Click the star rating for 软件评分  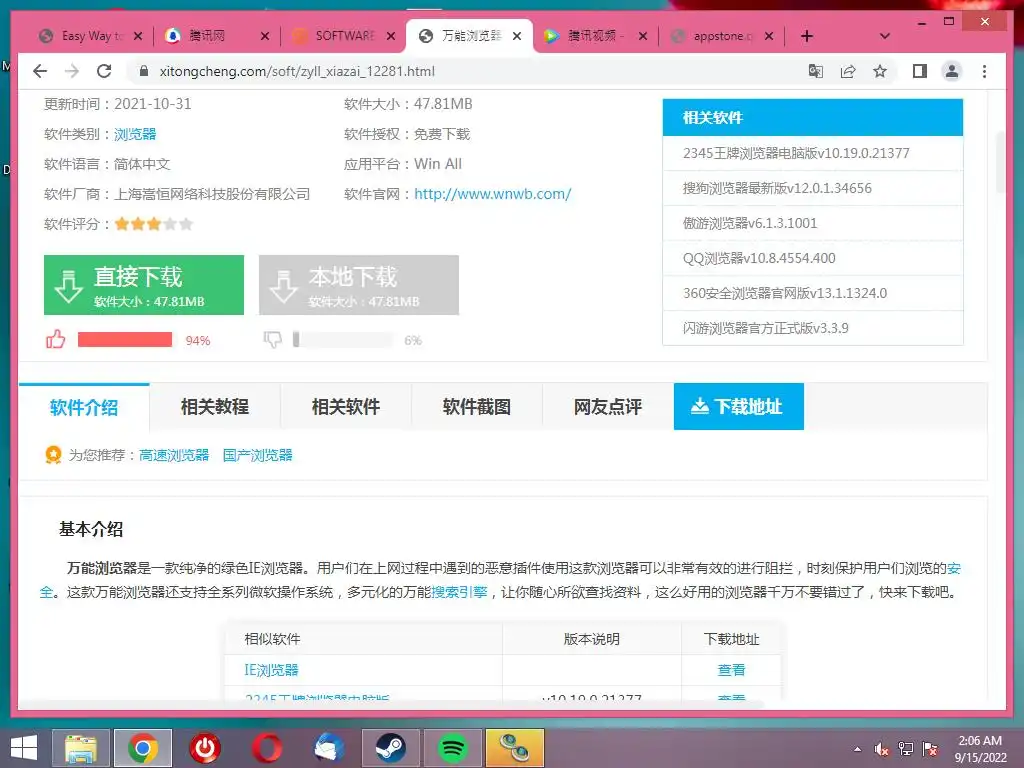(x=153, y=224)
